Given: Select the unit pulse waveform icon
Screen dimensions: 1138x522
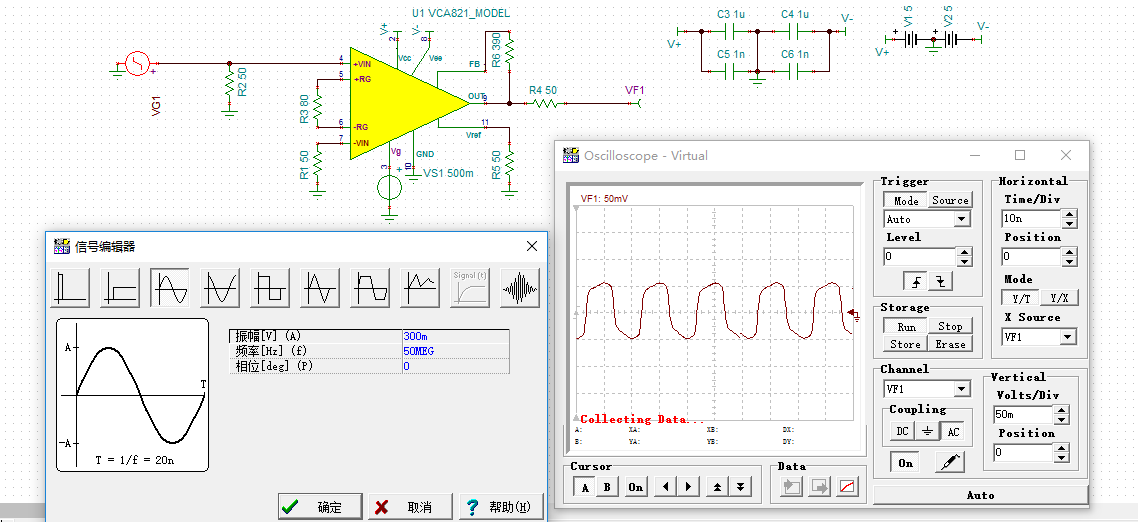Looking at the screenshot, I should pos(70,287).
